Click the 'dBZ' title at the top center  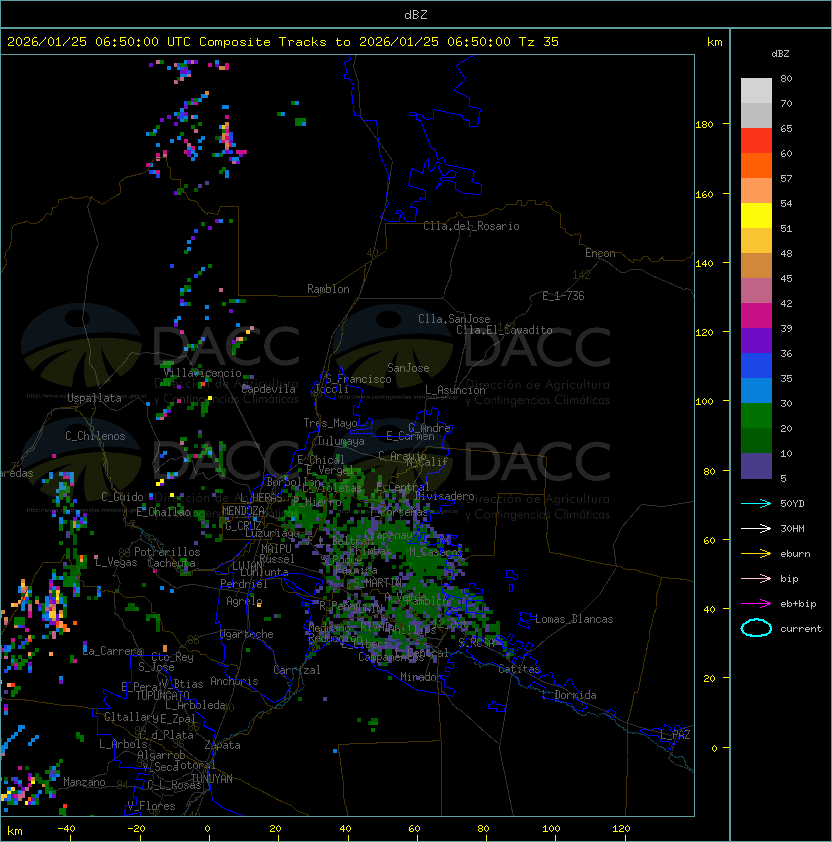click(x=416, y=14)
